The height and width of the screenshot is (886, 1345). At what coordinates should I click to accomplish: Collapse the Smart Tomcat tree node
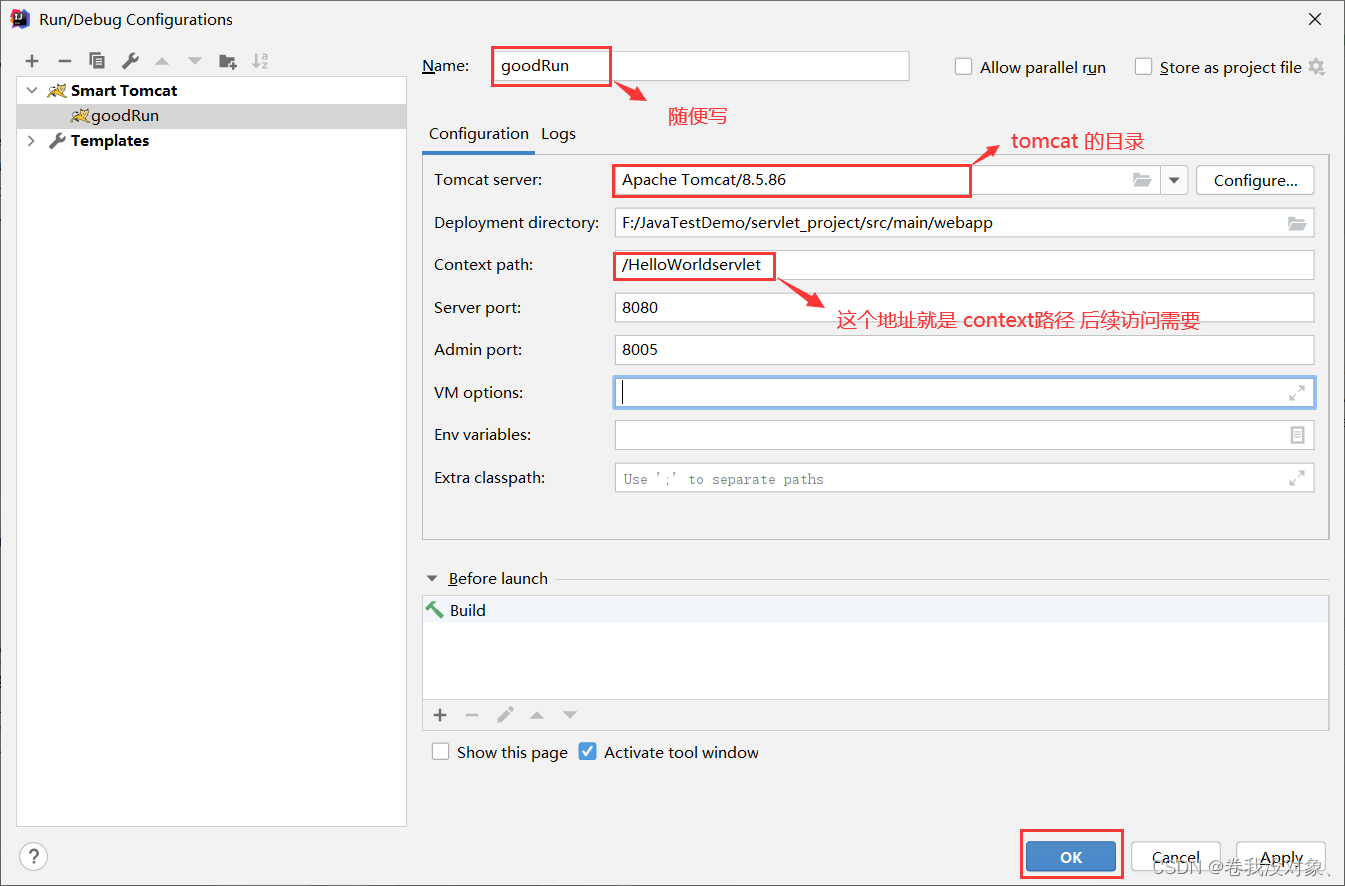tap(32, 90)
